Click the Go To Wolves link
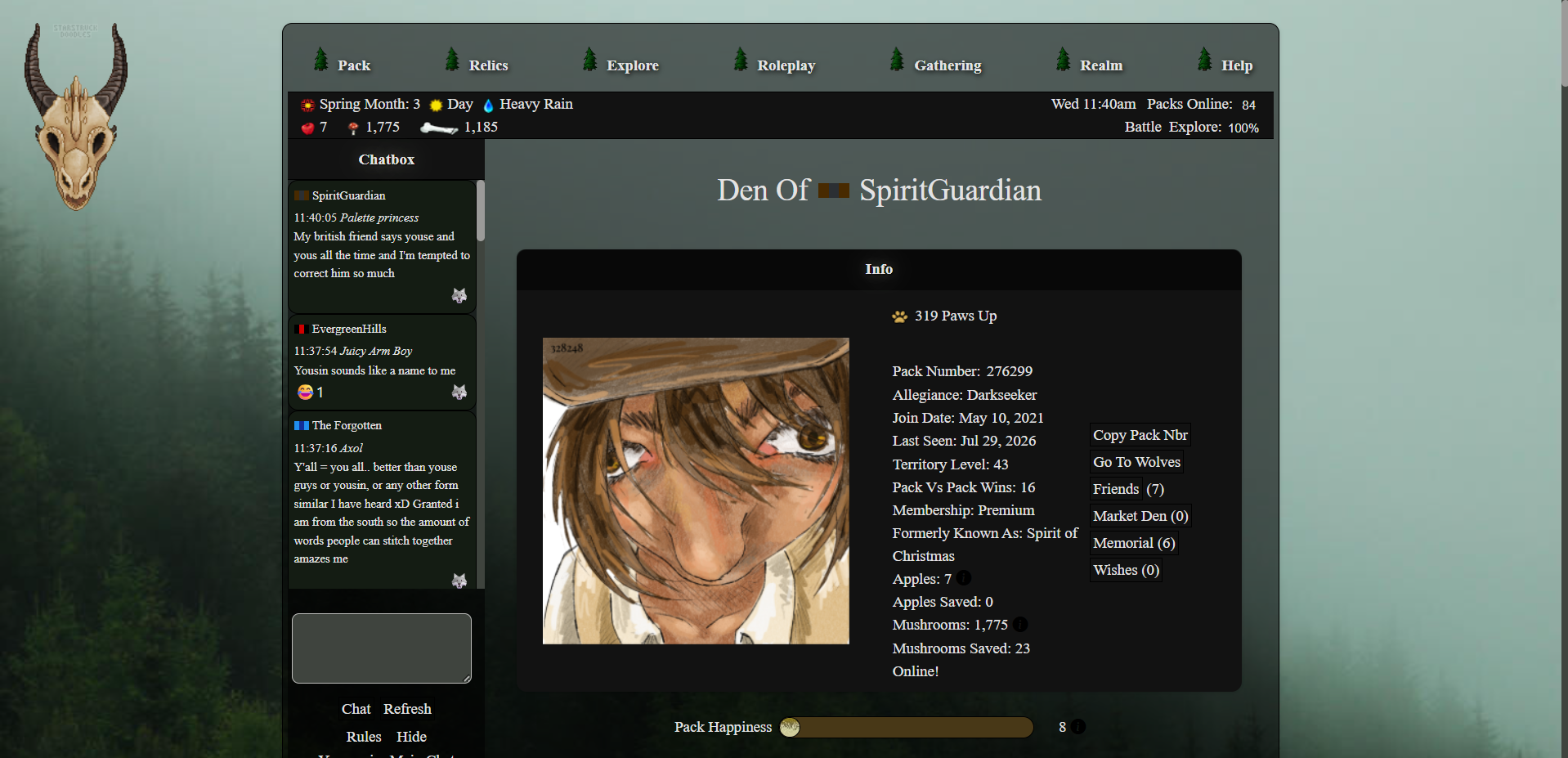Viewport: 1568px width, 758px height. [x=1136, y=462]
